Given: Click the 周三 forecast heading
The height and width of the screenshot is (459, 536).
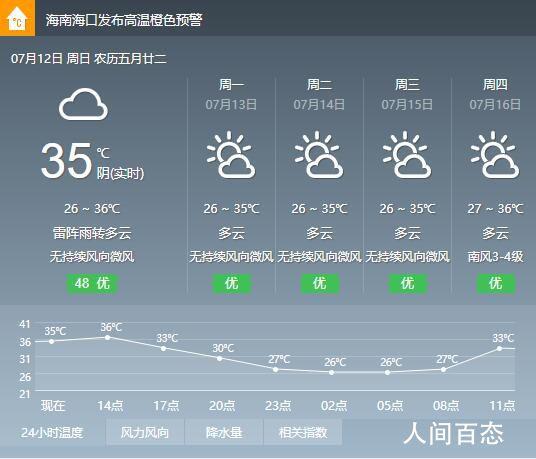Looking at the screenshot, I should point(407,84).
